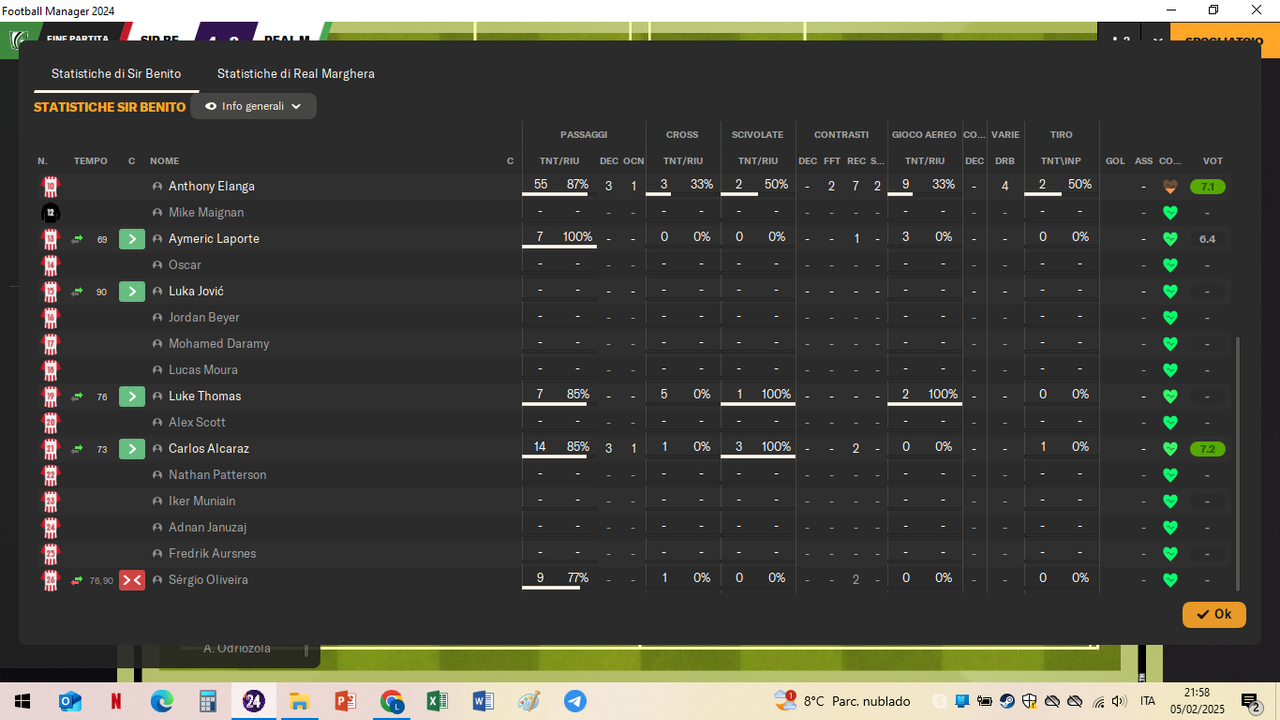Open Microsoft Edge from the taskbar
This screenshot has height=720, width=1280.
tap(162, 701)
